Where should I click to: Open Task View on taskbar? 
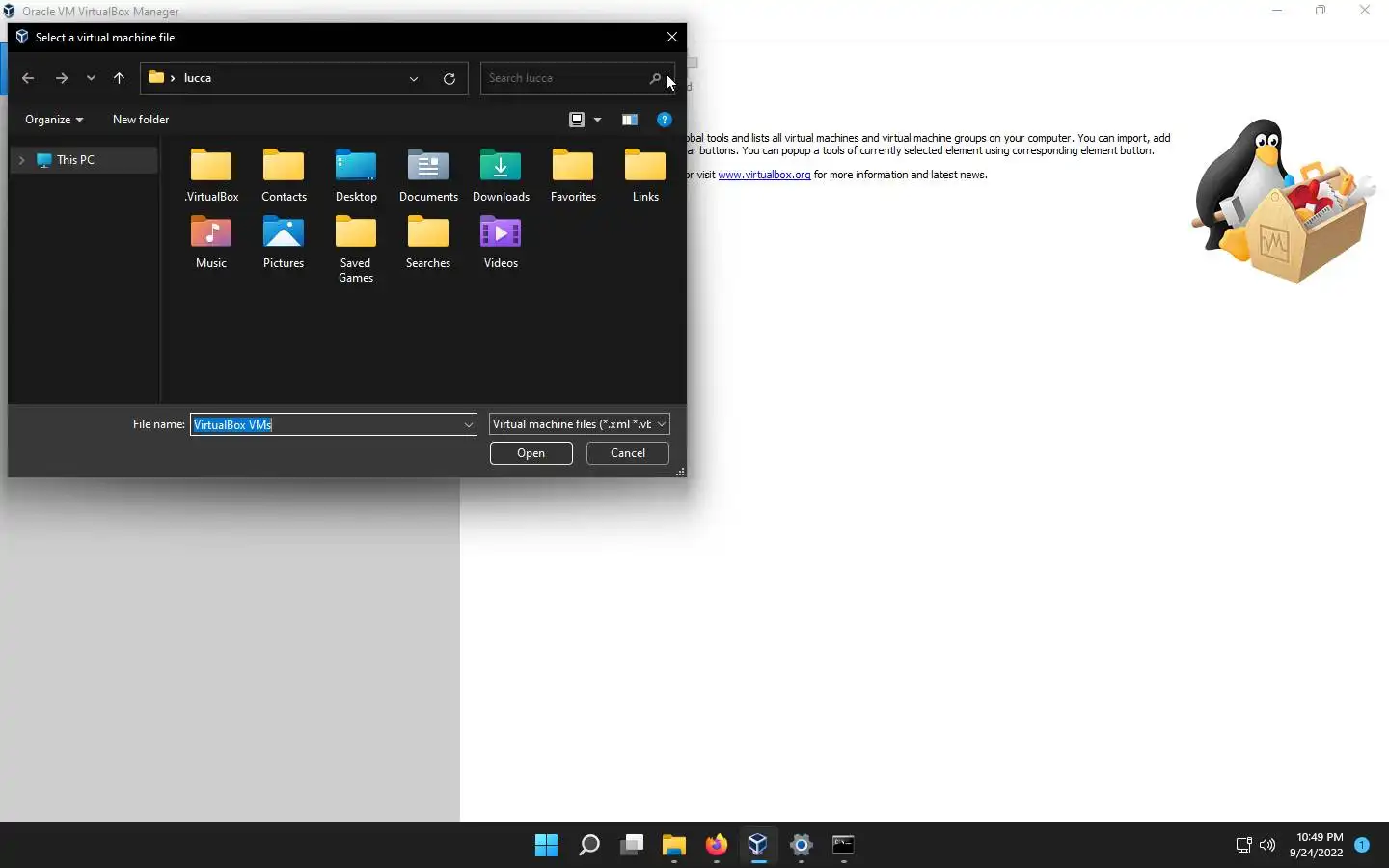(632, 845)
